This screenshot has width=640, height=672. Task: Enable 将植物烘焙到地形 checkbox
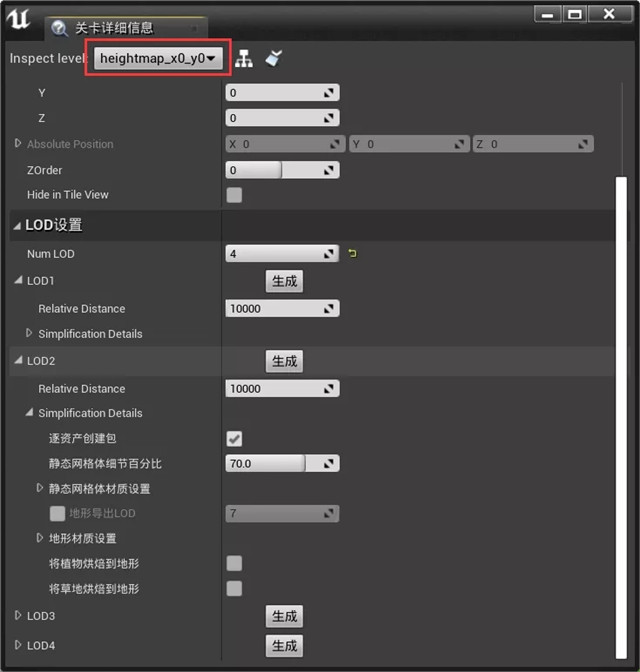tap(234, 564)
